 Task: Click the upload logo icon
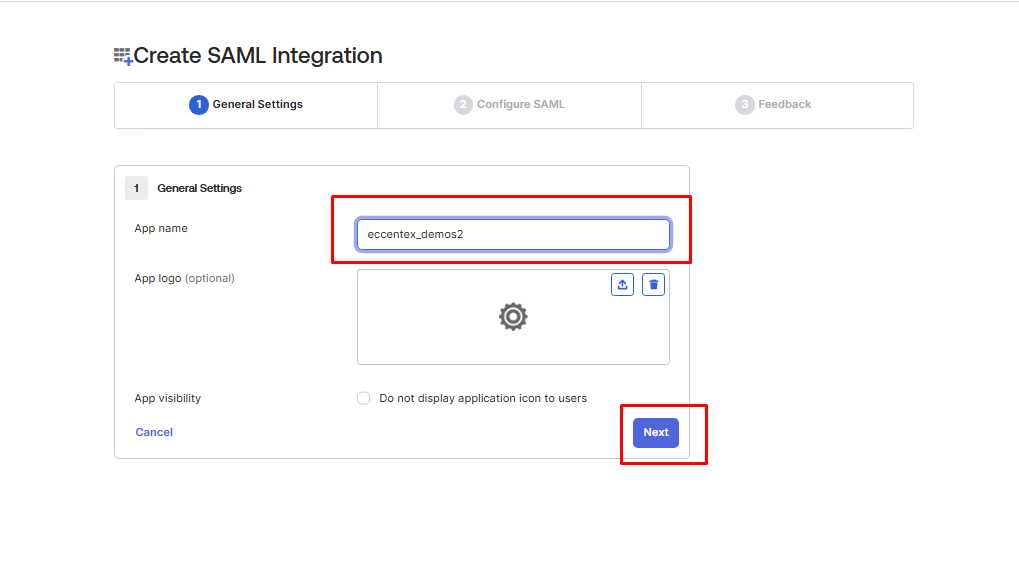click(x=622, y=285)
